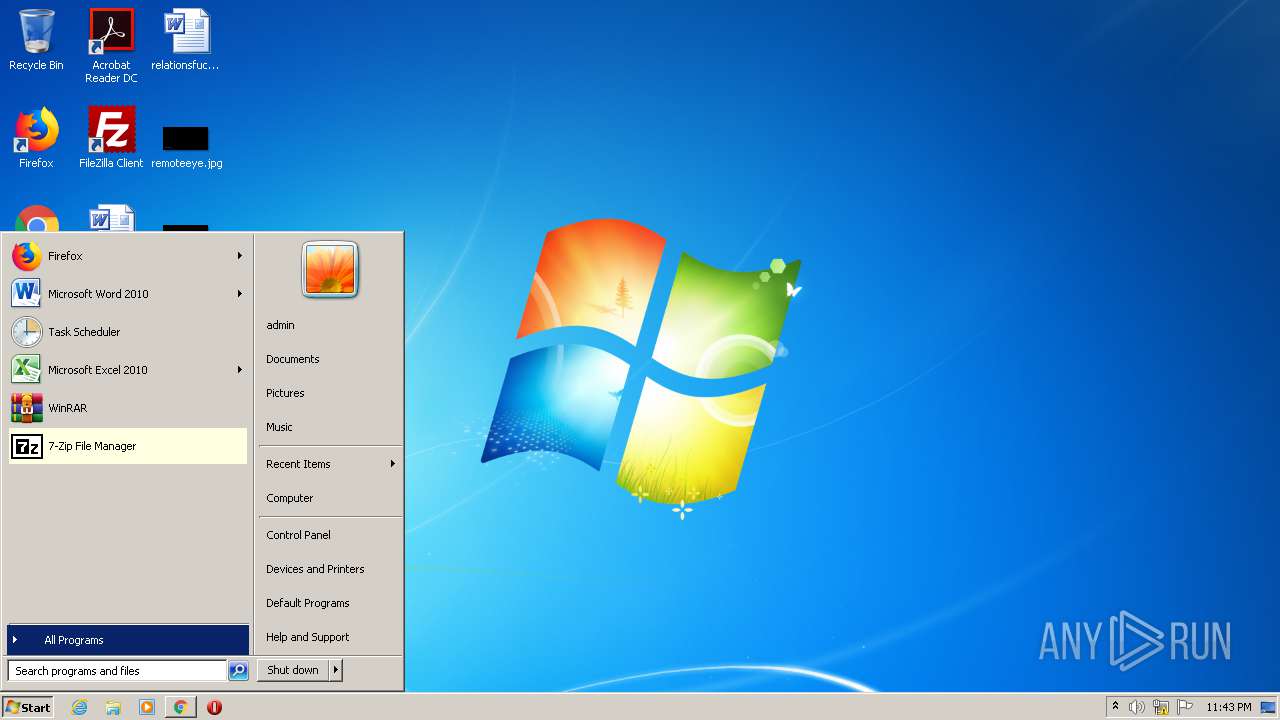Screen dimensions: 1280x720
Task: Open the Recycle Bin desktop icon
Action: tap(36, 40)
